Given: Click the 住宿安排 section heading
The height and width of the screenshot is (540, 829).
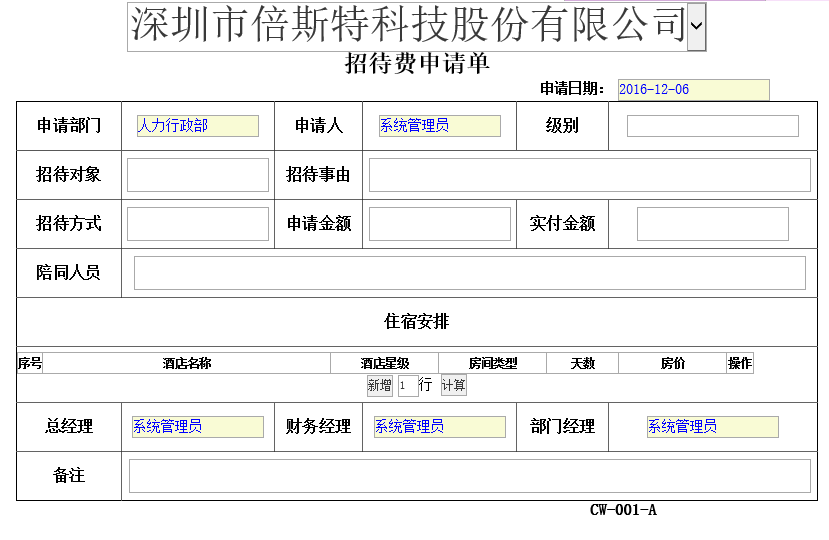Looking at the screenshot, I should pyautogui.click(x=417, y=322).
